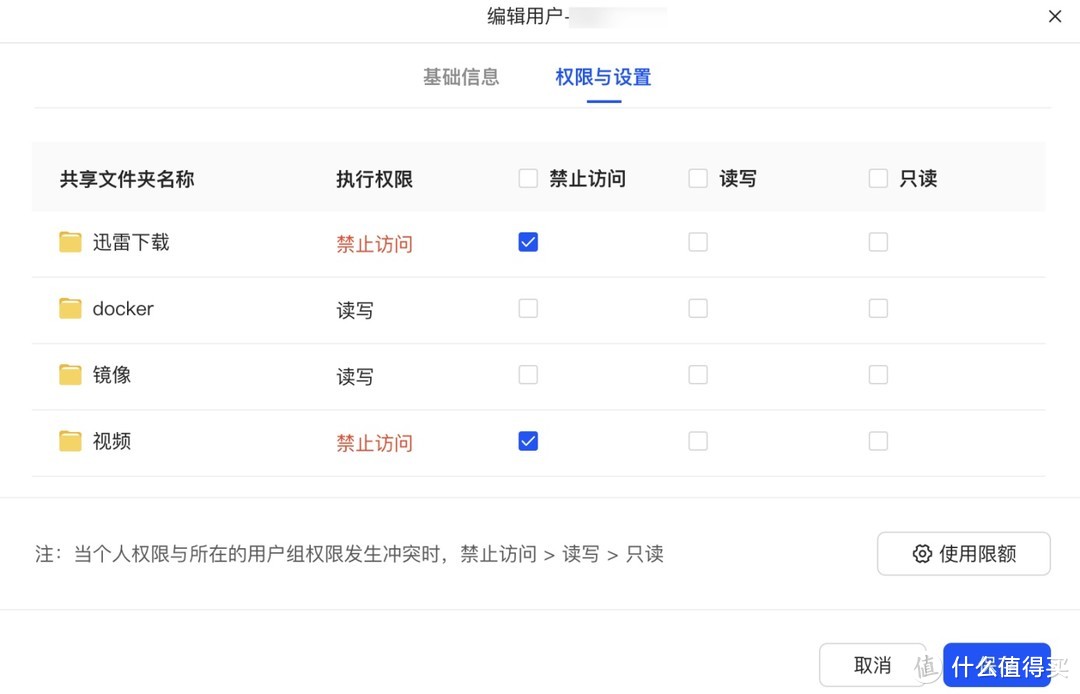Select the 权限与设置 tab
The image size is (1080, 694).
point(602,76)
